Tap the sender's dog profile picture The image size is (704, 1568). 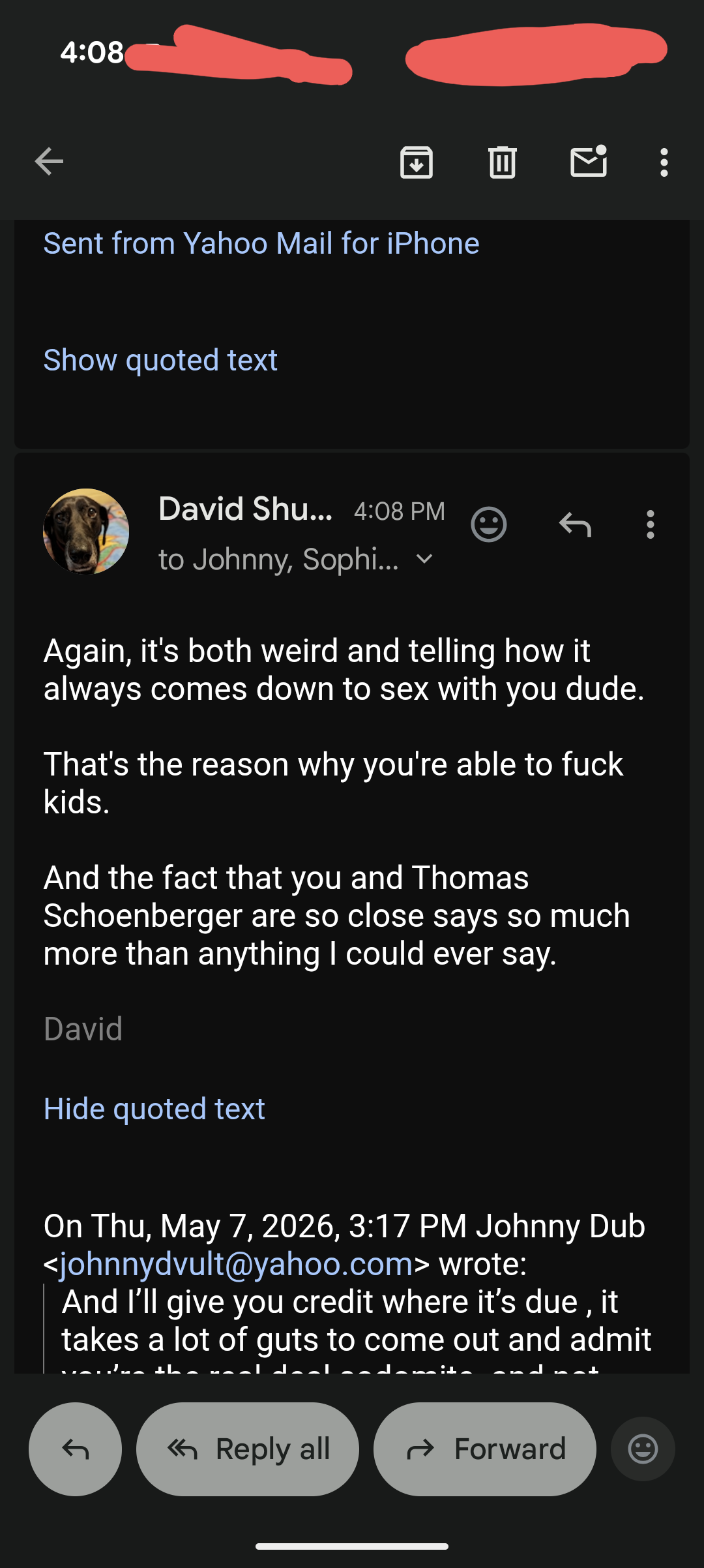coord(86,532)
